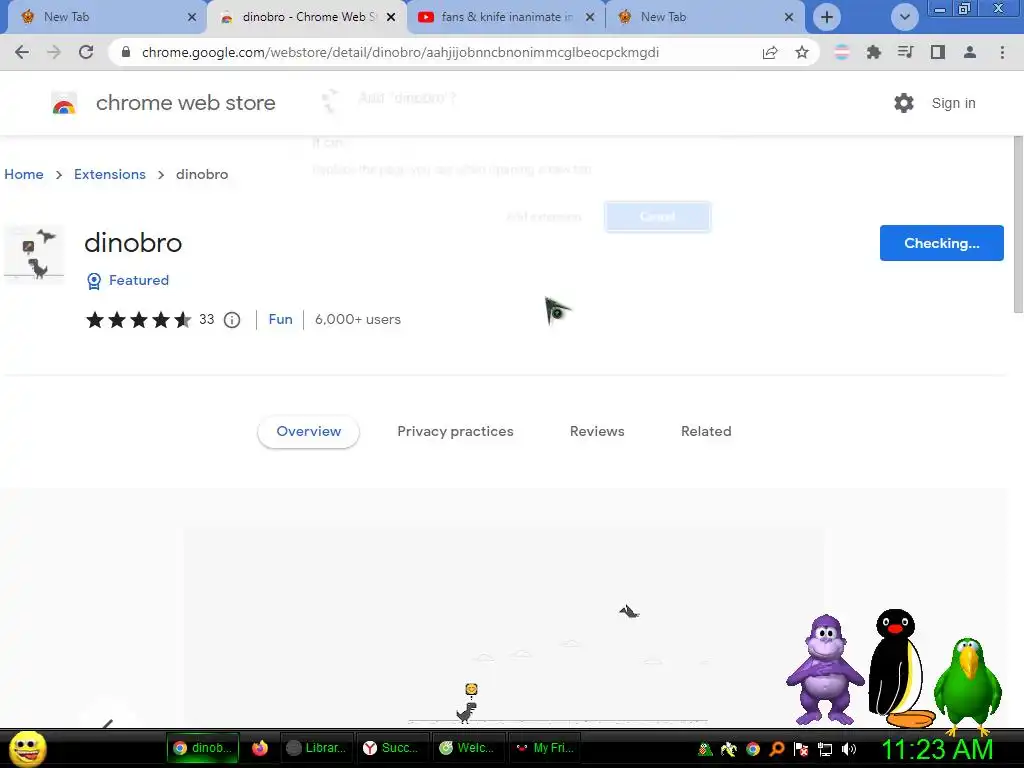Select the Overview tab
This screenshot has width=1024, height=768.
tap(308, 431)
